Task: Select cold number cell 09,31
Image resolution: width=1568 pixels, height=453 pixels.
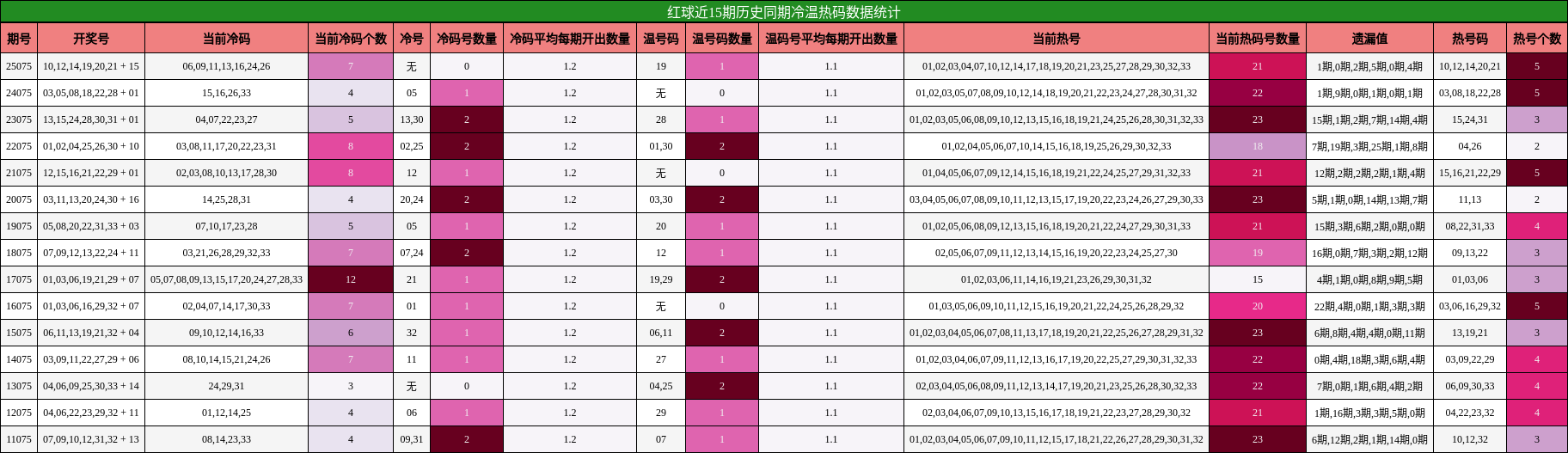Action: pyautogui.click(x=412, y=439)
